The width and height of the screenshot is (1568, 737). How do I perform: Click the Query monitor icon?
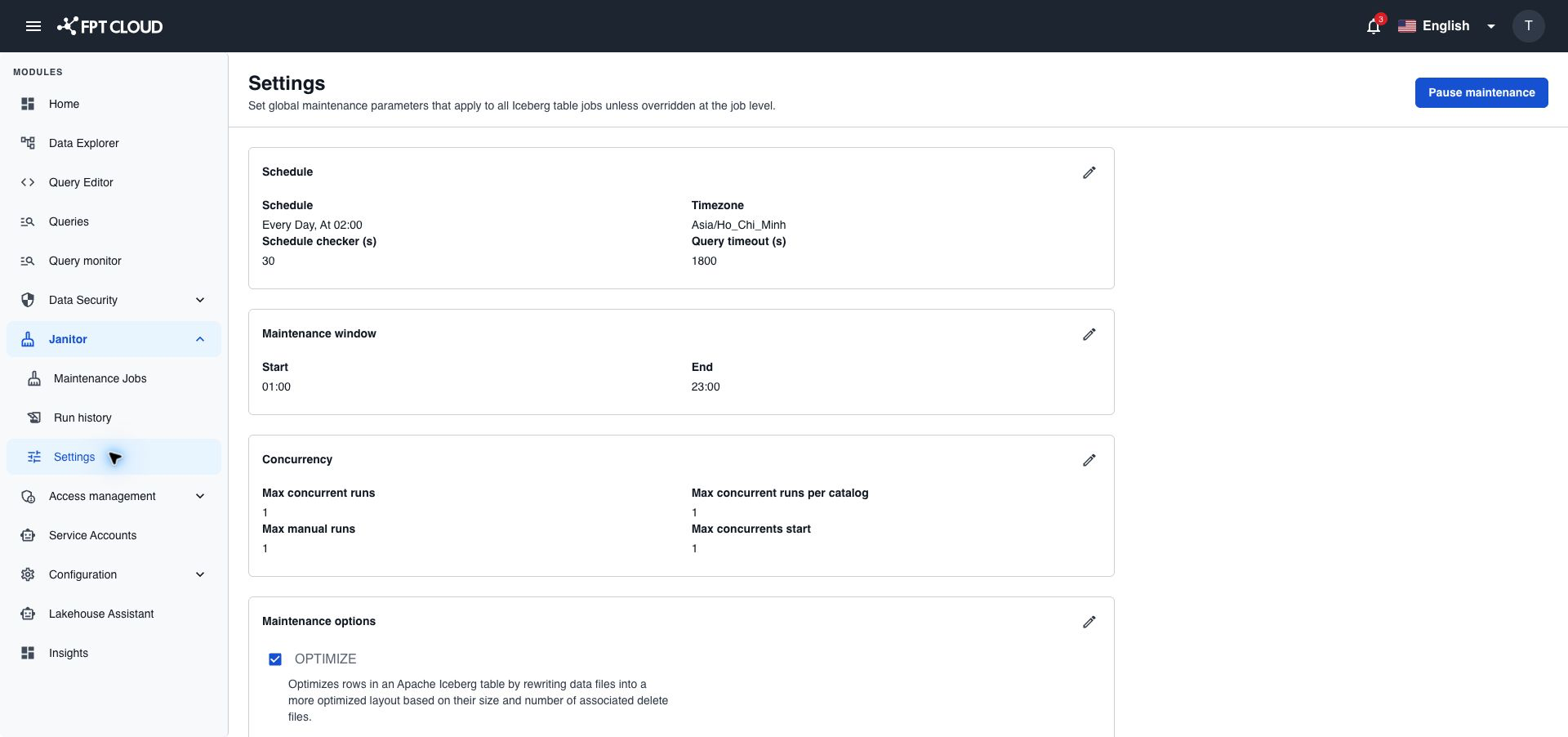point(28,261)
